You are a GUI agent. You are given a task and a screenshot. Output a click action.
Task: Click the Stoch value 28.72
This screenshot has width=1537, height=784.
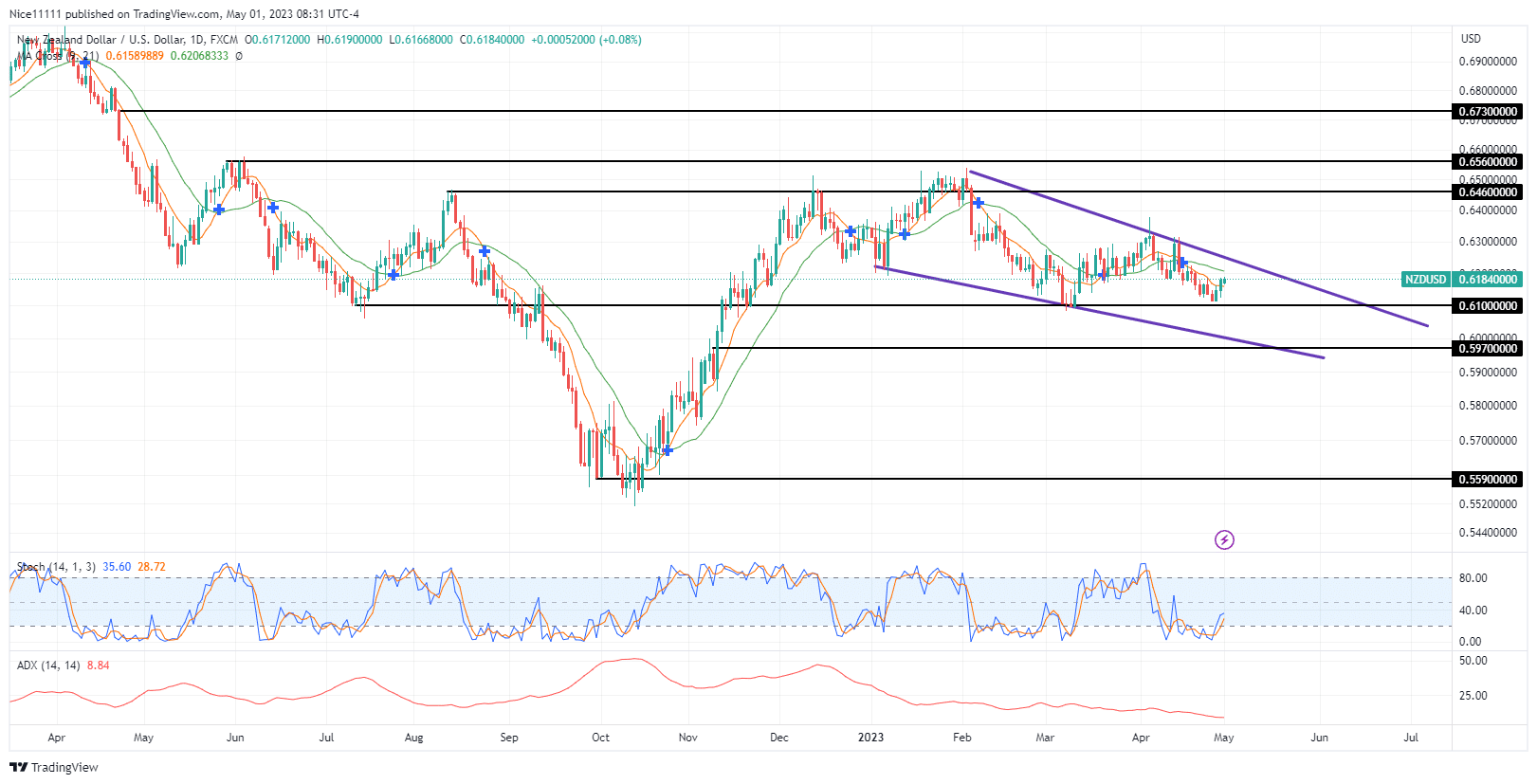coord(152,567)
